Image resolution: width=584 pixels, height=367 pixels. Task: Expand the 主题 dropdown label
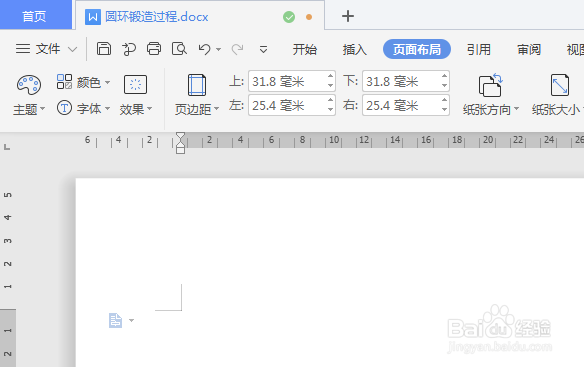29,110
